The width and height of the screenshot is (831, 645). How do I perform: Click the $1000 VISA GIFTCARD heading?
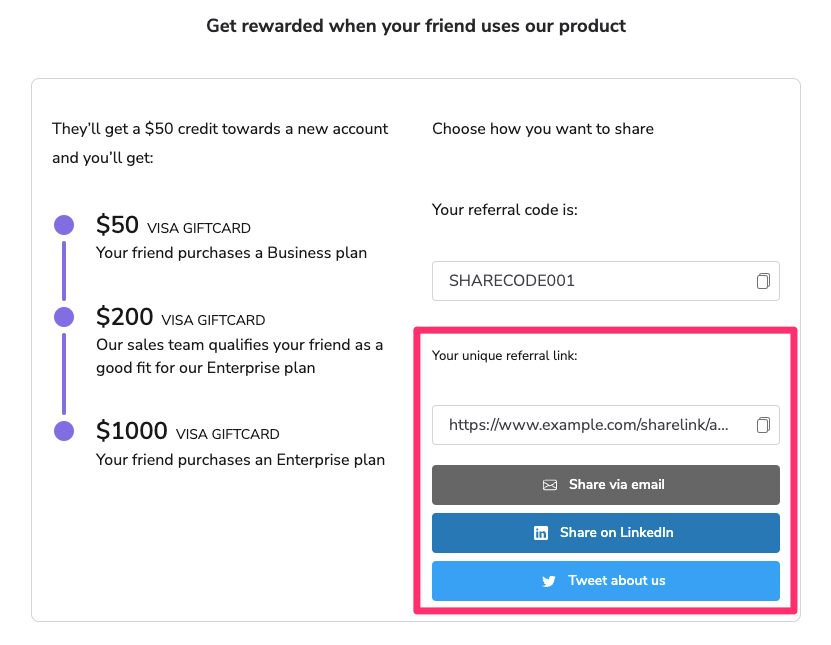188,432
